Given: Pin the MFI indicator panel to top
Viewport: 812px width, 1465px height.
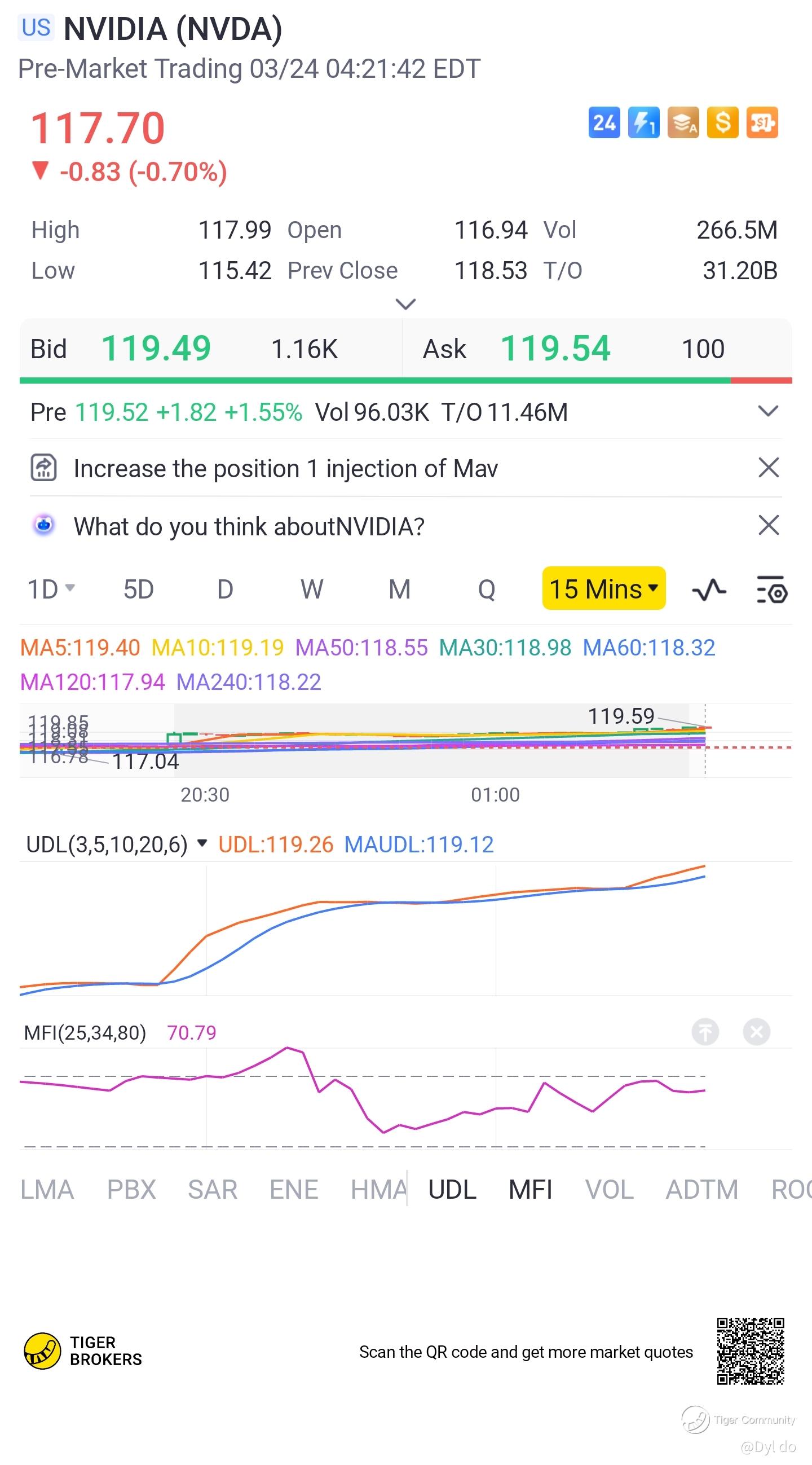Looking at the screenshot, I should click(705, 1031).
